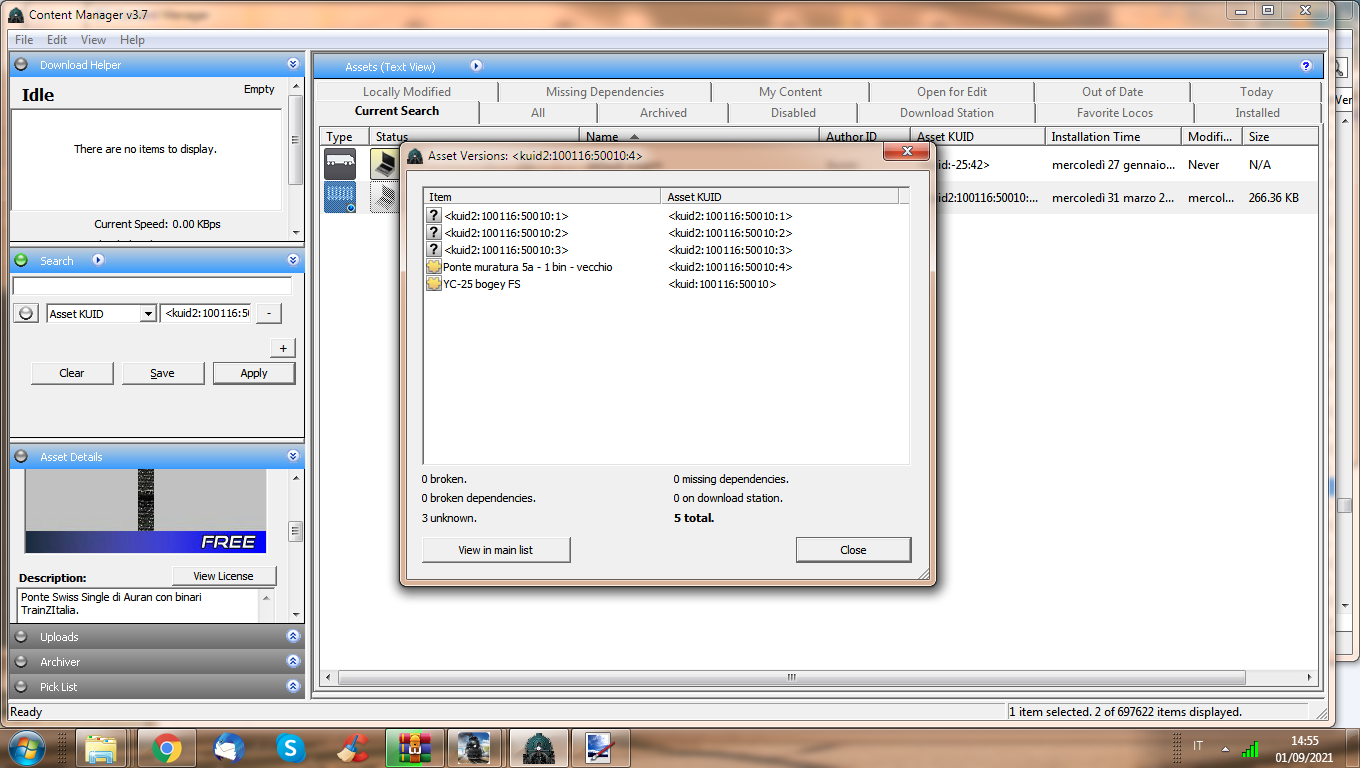Click the search name text field
This screenshot has width=1360, height=768.
(x=152, y=286)
